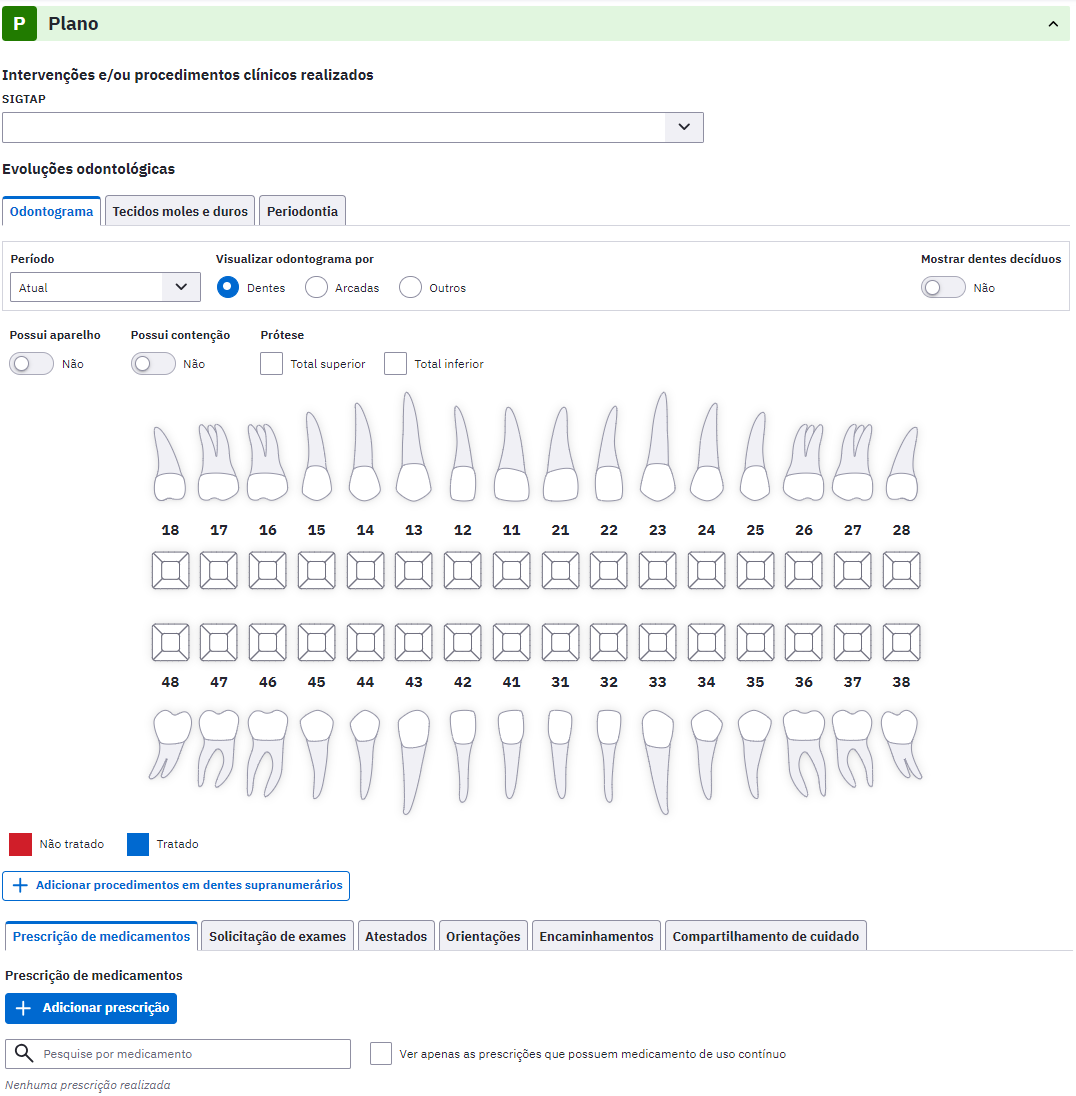Click surface diagram for tooth 45
Screen dimensions: 1076x1096
[x=316, y=642]
